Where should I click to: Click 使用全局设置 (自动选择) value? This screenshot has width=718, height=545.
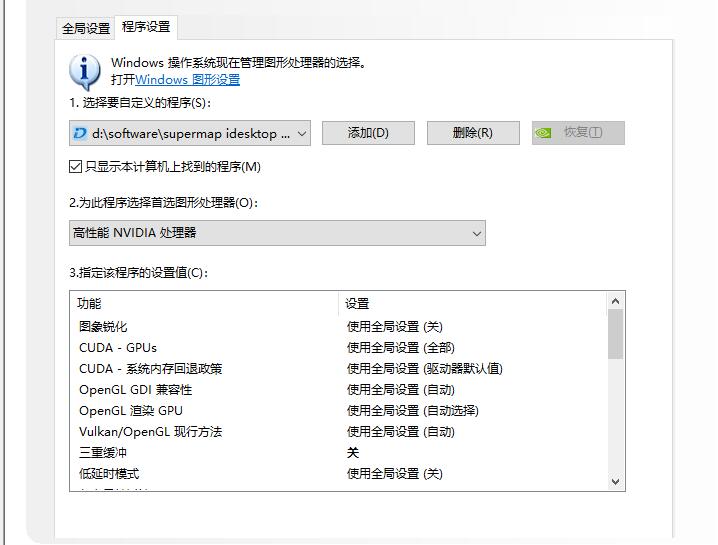point(413,411)
